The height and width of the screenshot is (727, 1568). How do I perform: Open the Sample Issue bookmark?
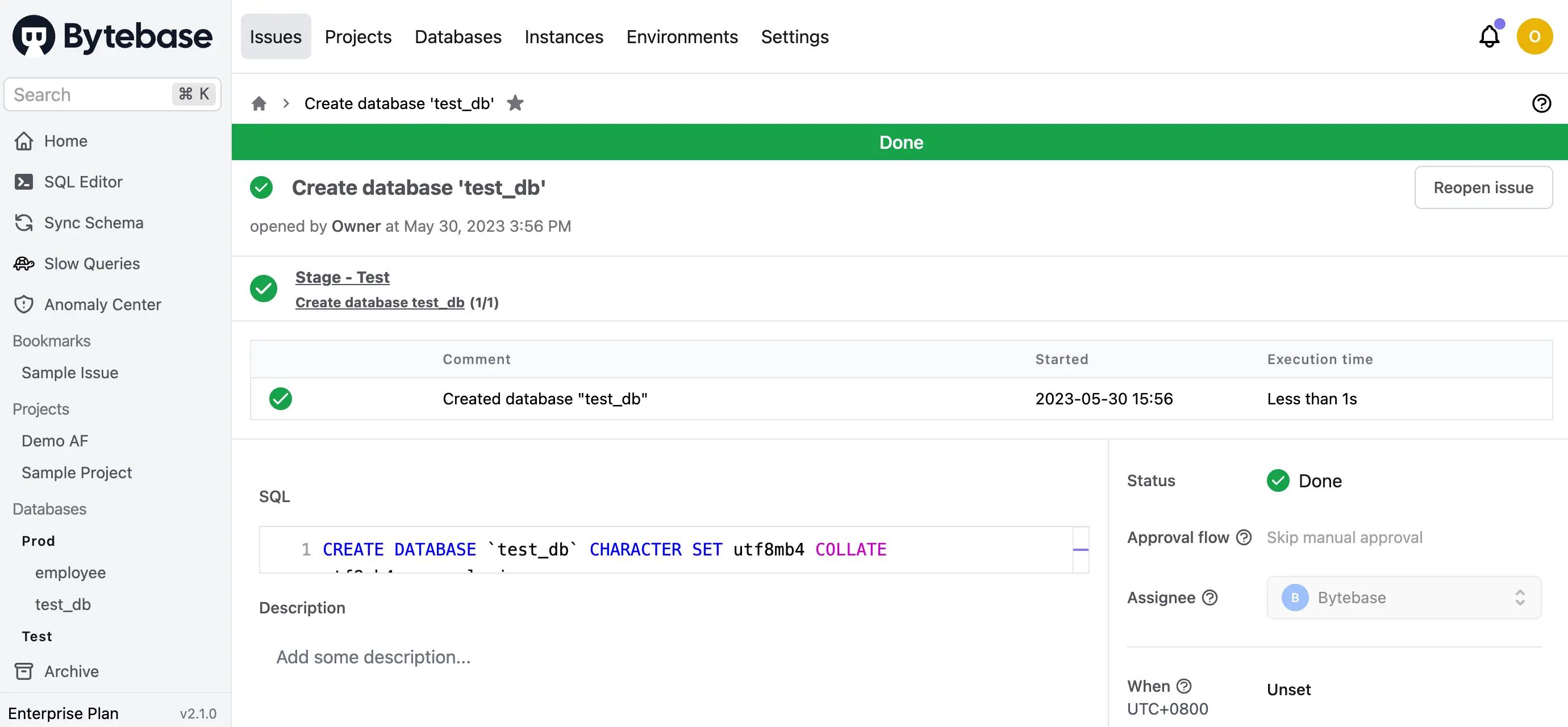click(x=69, y=373)
